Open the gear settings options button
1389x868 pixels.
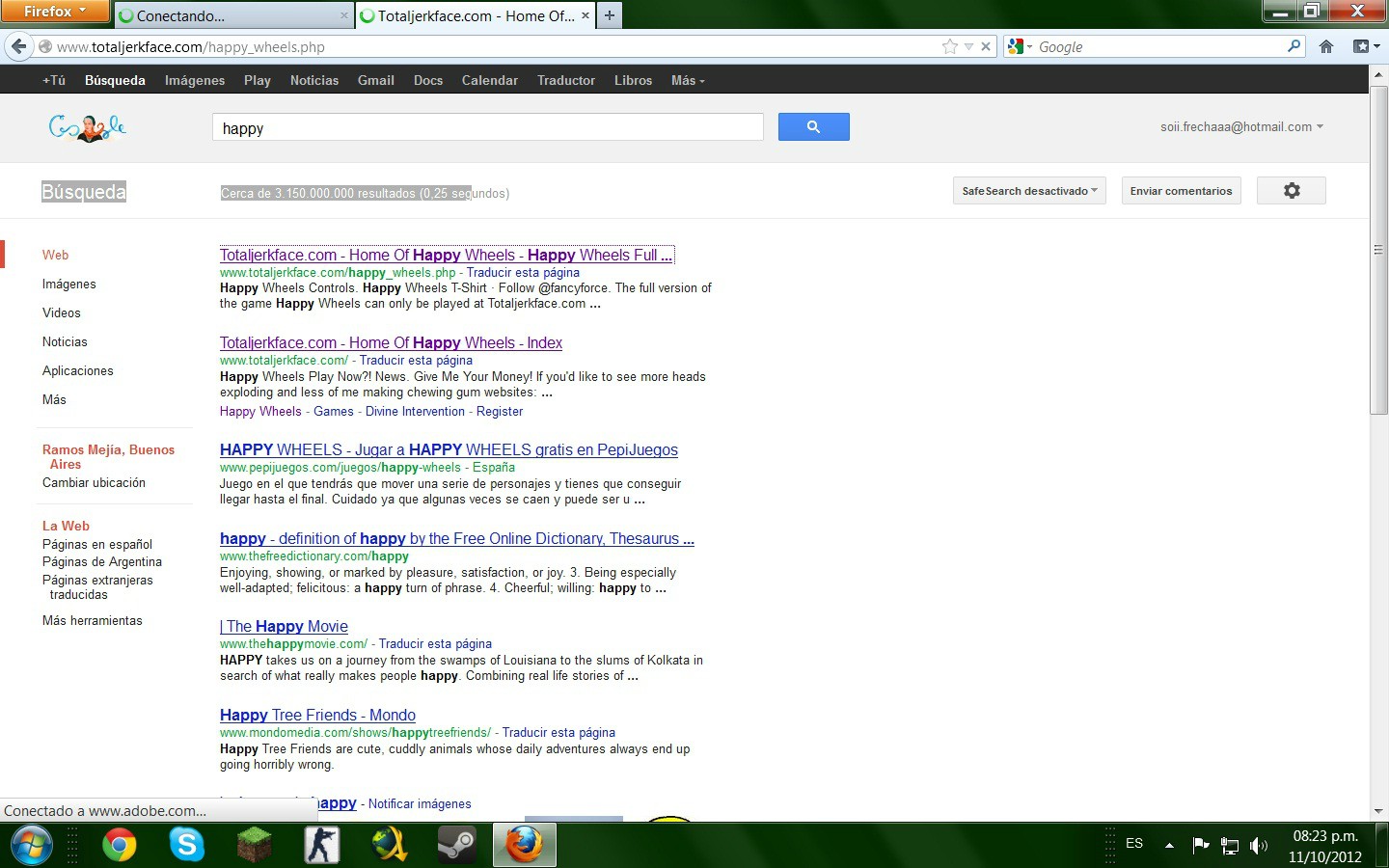click(x=1292, y=191)
